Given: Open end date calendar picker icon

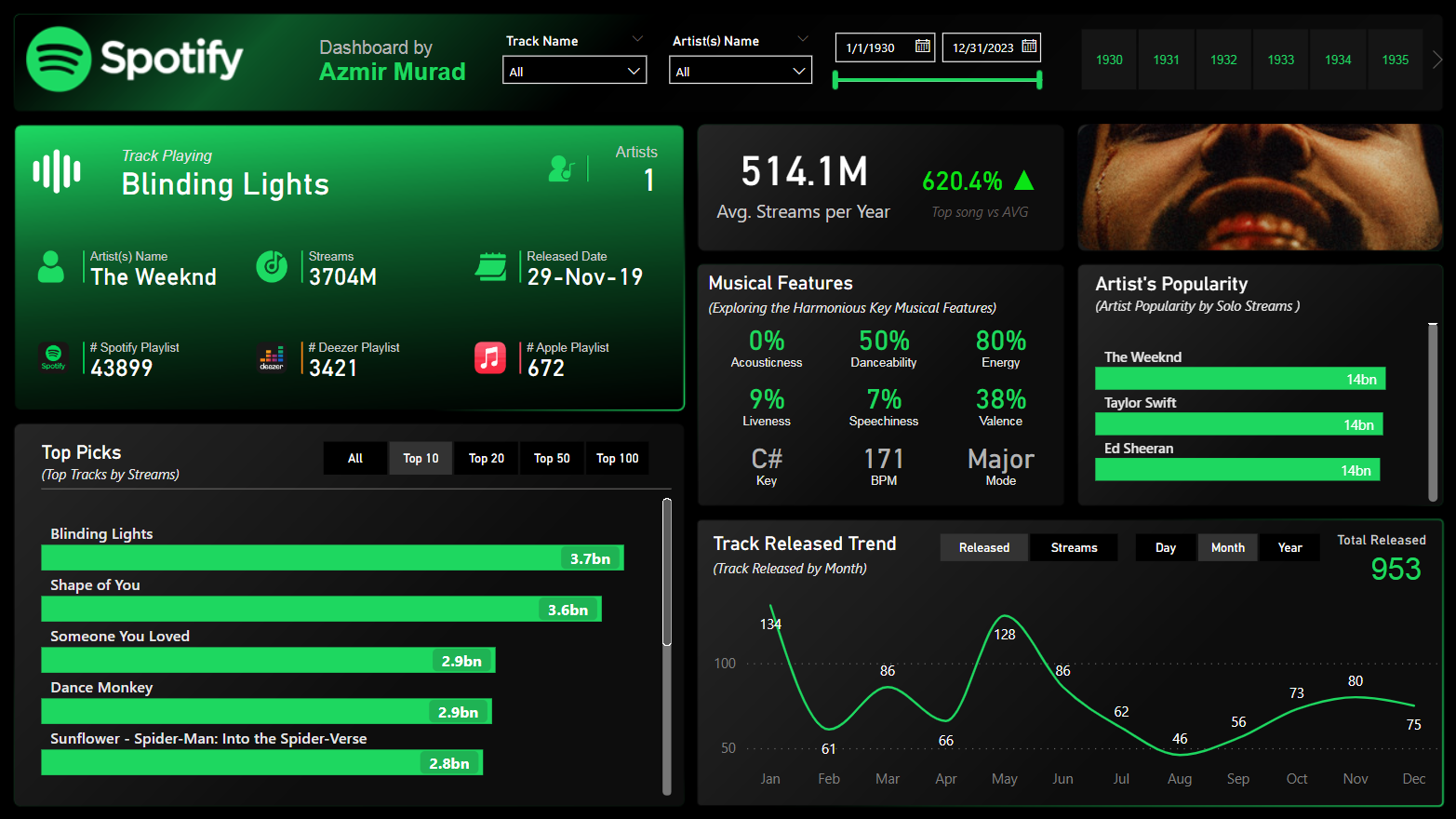Looking at the screenshot, I should tap(1028, 47).
